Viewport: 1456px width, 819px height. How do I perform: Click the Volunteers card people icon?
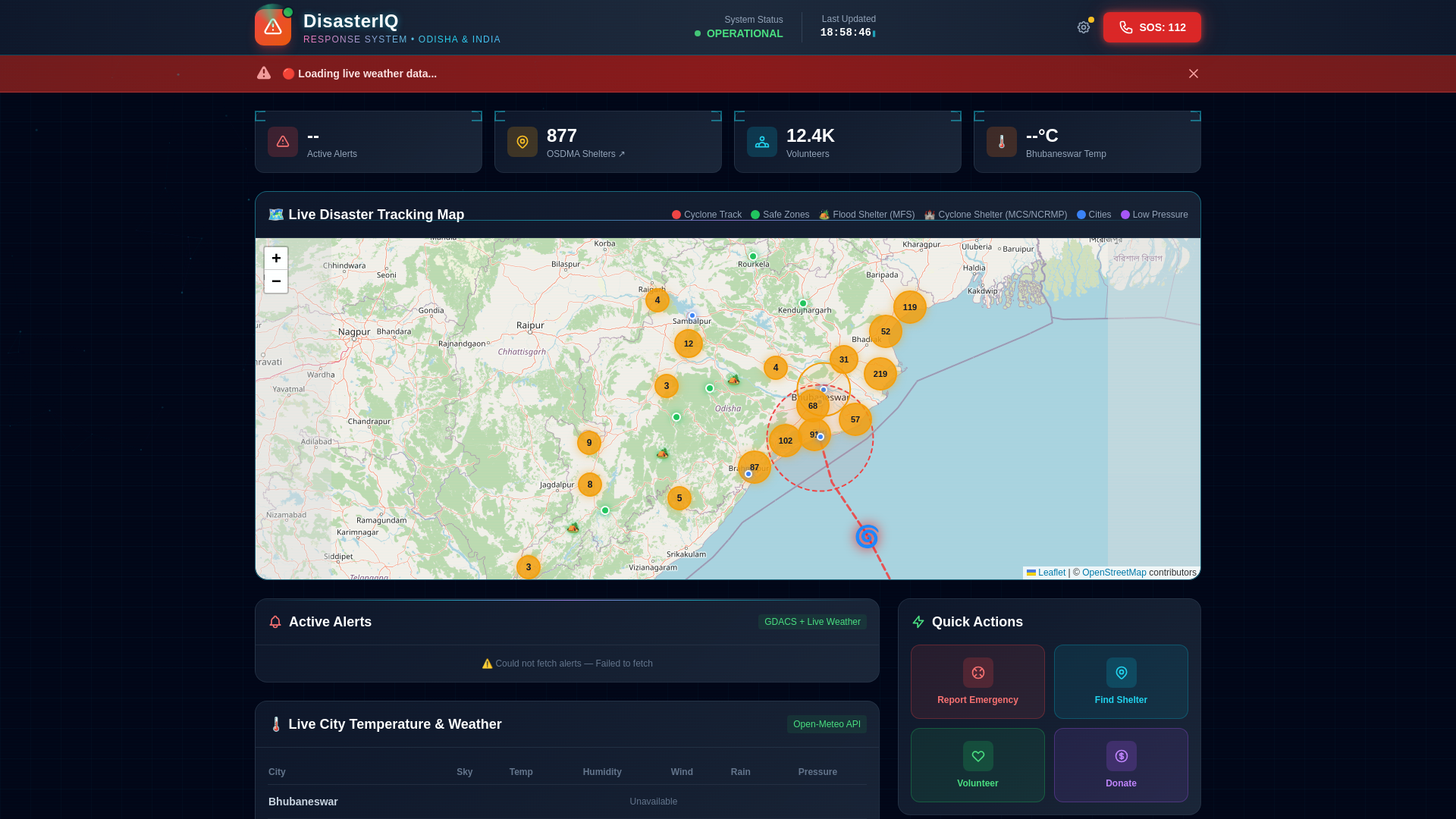(x=762, y=142)
